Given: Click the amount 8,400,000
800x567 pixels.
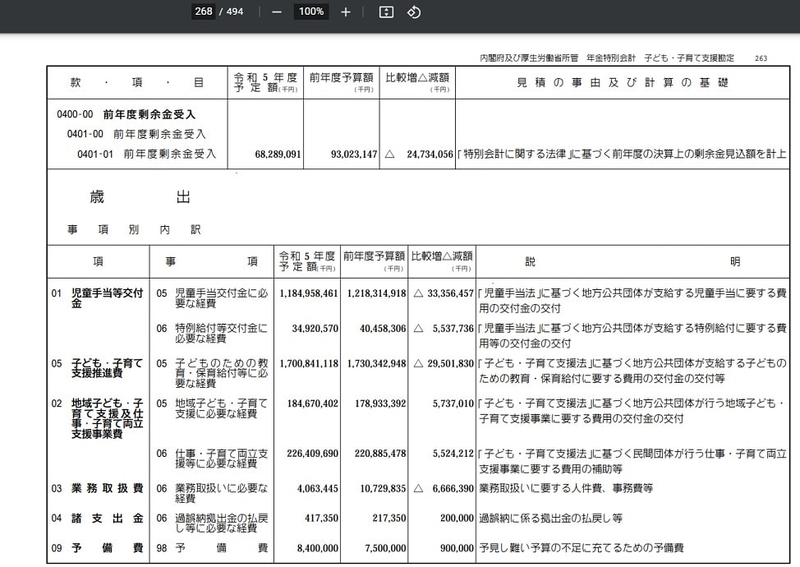Looking at the screenshot, I should (x=317, y=549).
